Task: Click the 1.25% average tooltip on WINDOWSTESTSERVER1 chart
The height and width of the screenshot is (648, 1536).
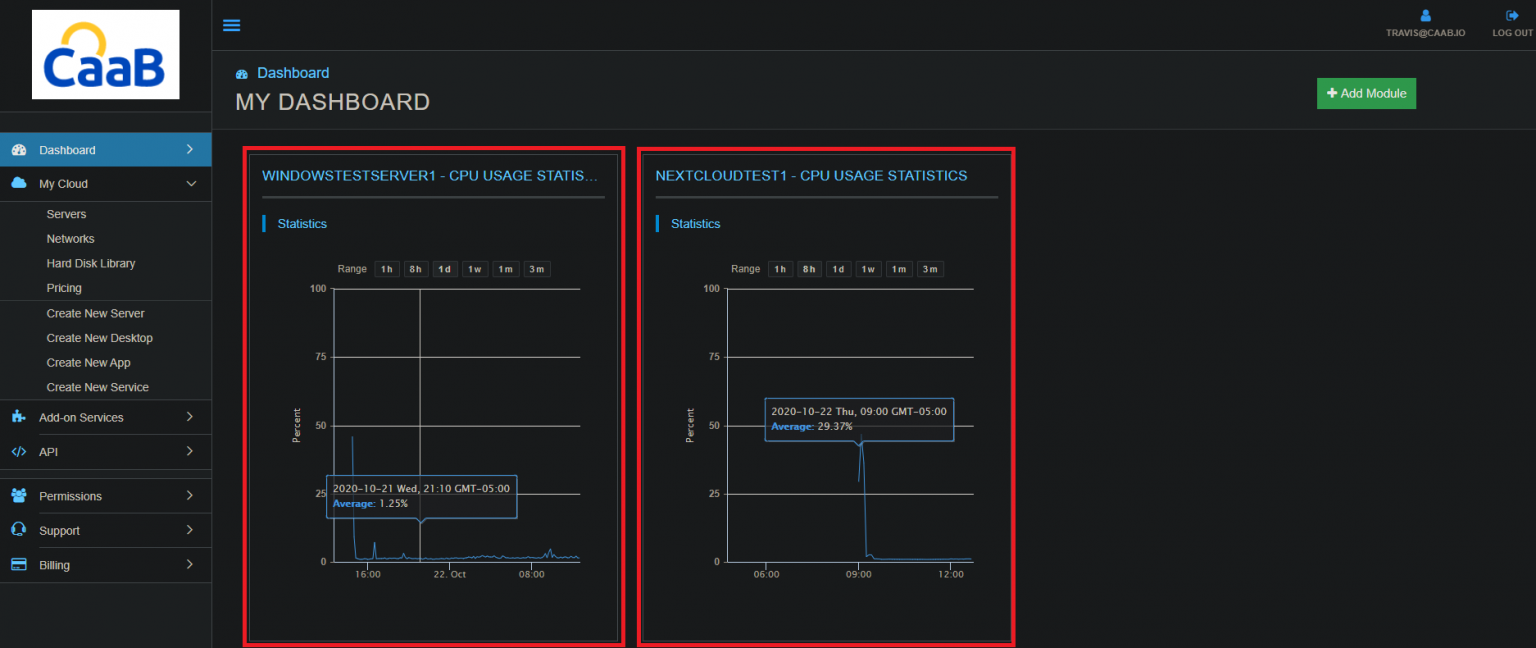Action: pyautogui.click(x=421, y=496)
